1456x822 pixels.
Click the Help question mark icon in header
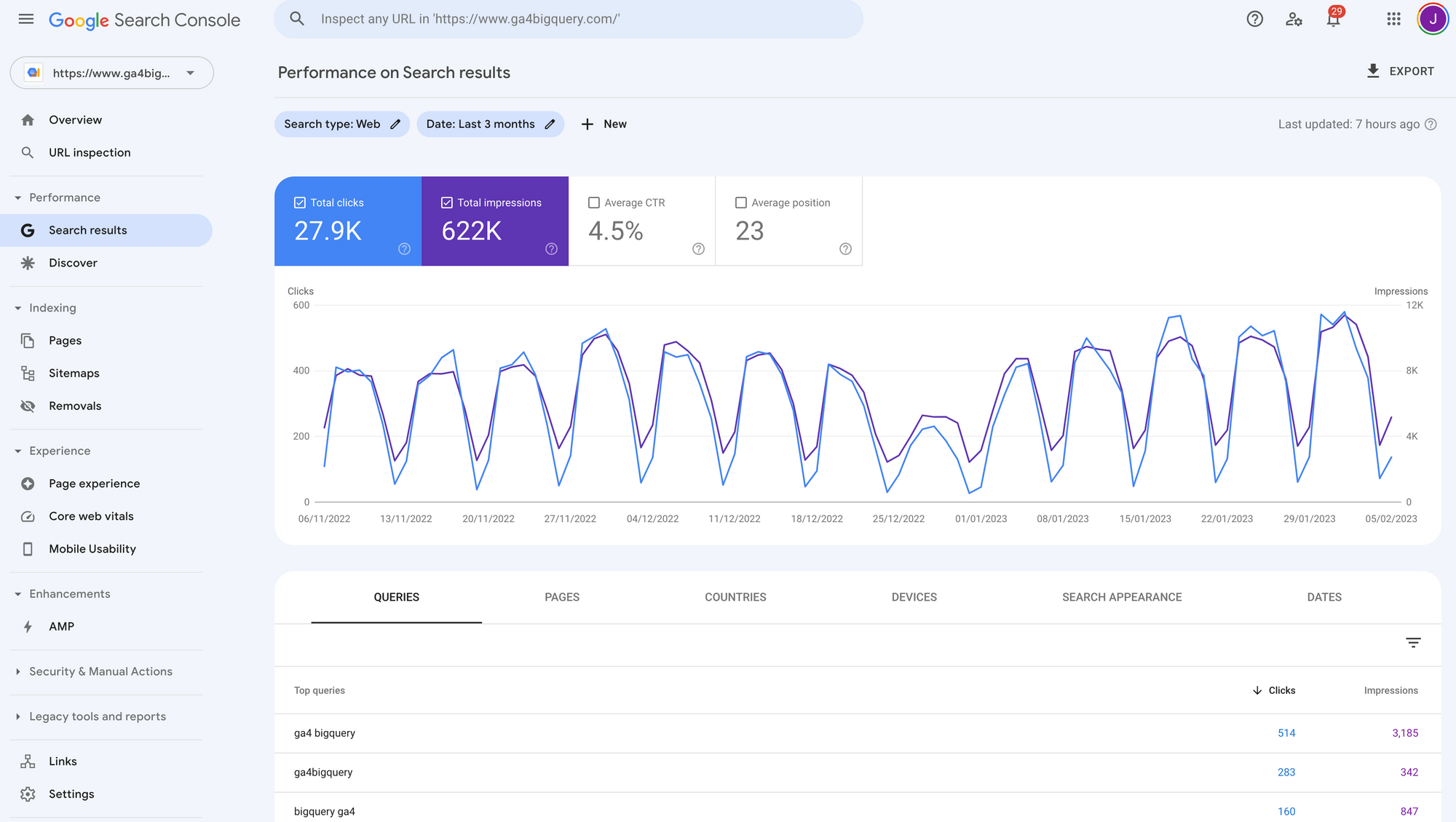point(1254,19)
